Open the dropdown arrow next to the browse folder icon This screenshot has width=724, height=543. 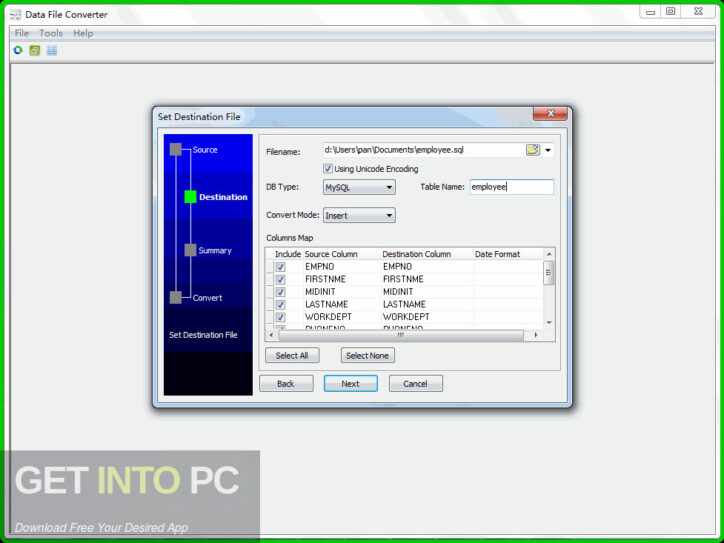tap(548, 151)
